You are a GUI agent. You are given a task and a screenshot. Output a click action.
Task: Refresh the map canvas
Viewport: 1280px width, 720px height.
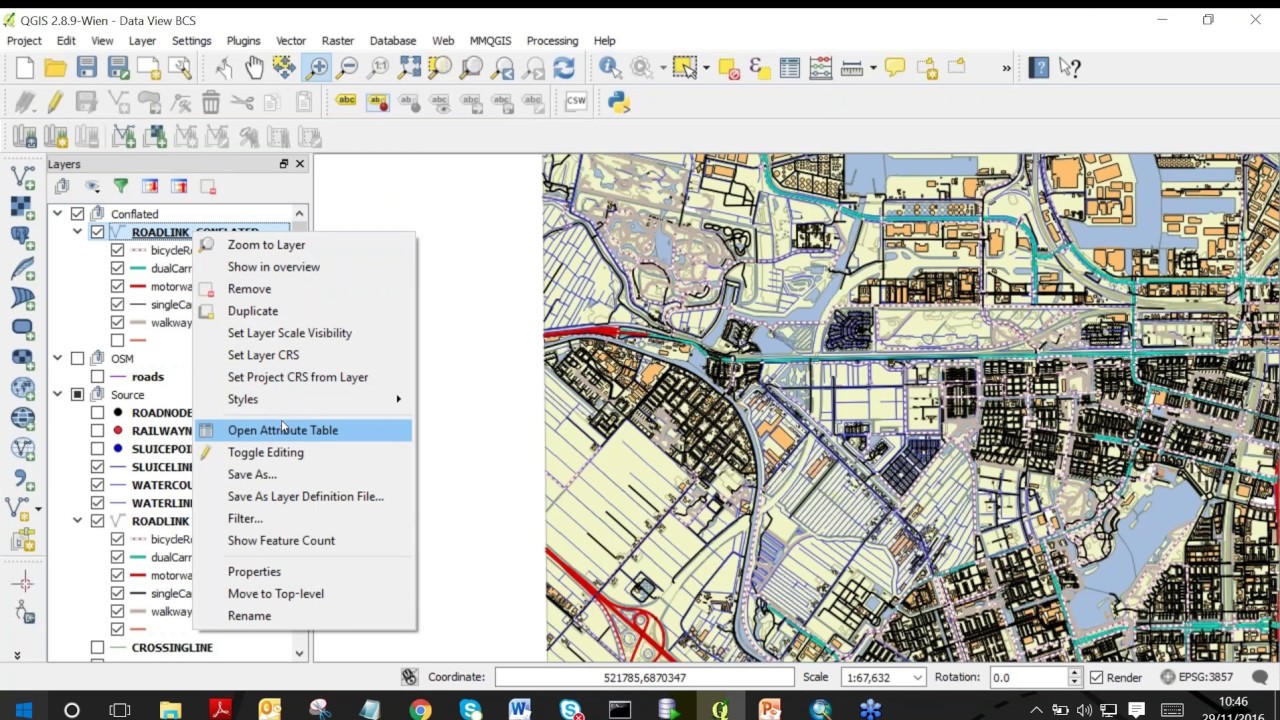coord(564,68)
